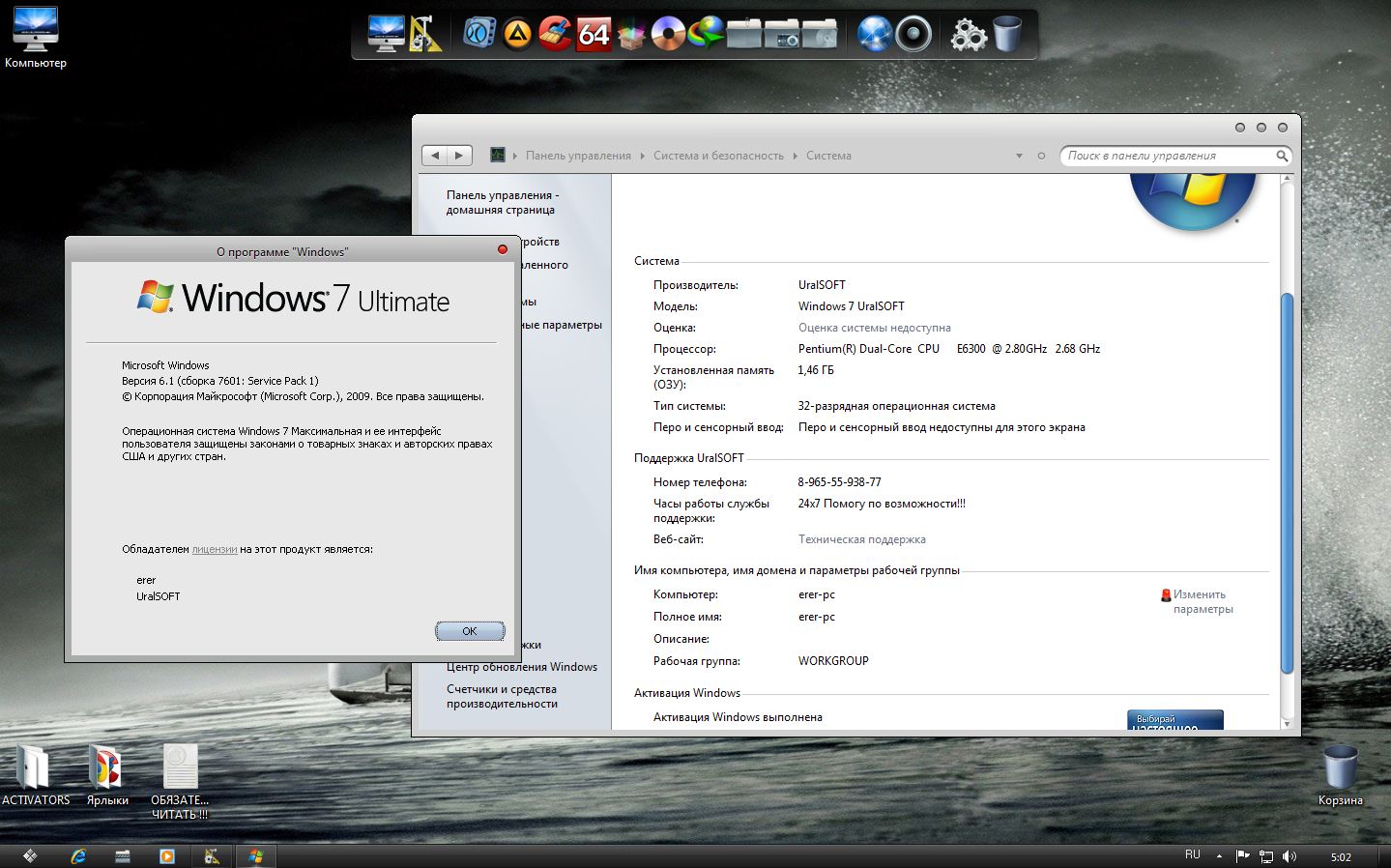Show hidden tray icons arrow

coord(1219,856)
